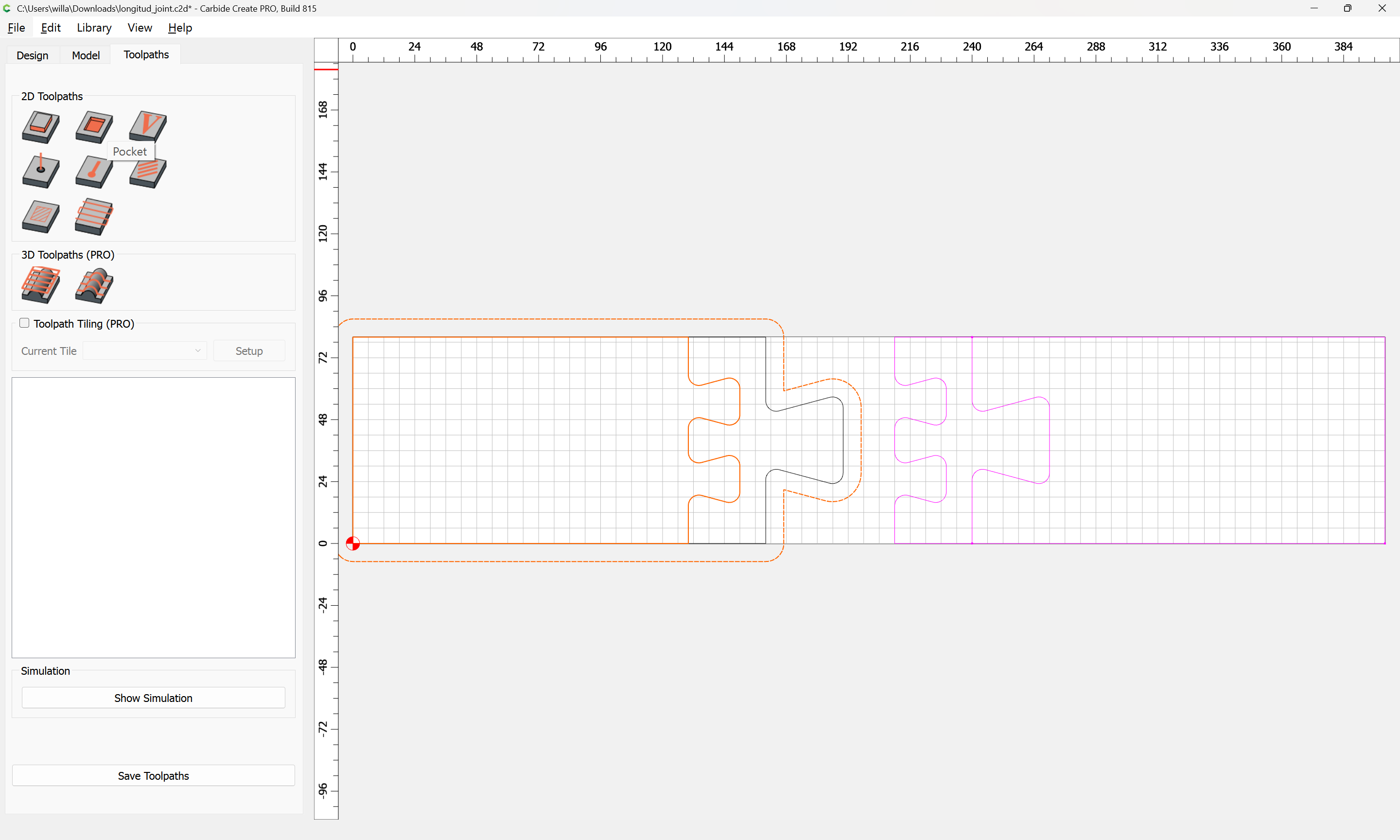Select the 3D Finish toolpath icon
The height and width of the screenshot is (840, 1400).
[94, 285]
